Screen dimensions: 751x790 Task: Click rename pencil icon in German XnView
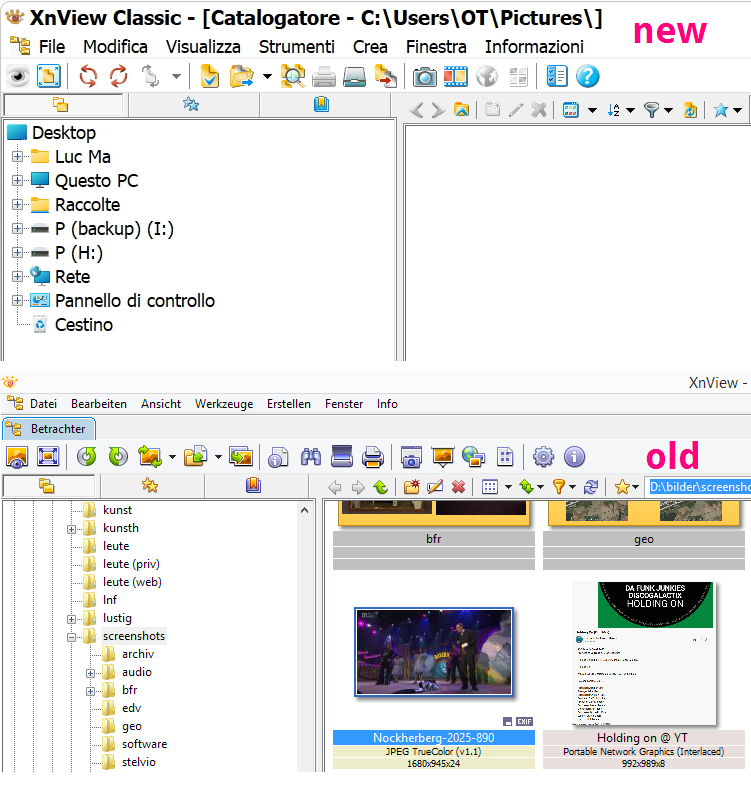[435, 487]
